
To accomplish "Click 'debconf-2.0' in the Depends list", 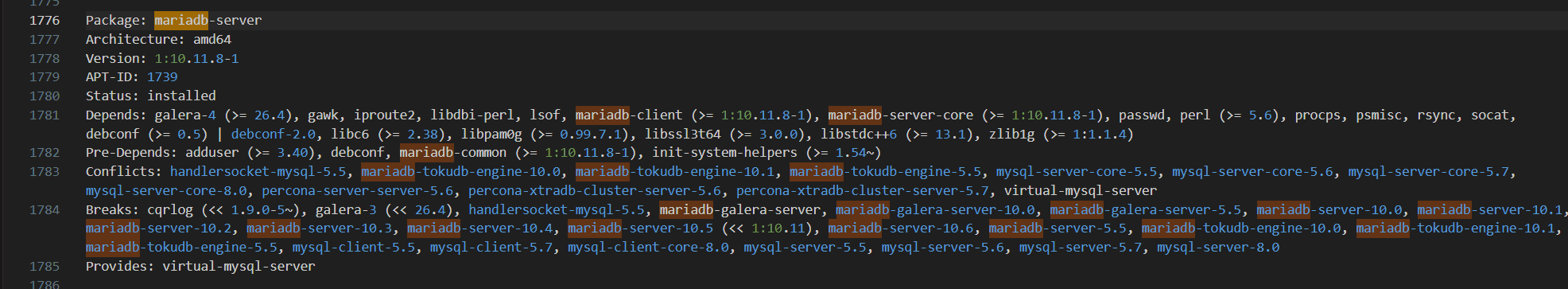I will pos(274,135).
